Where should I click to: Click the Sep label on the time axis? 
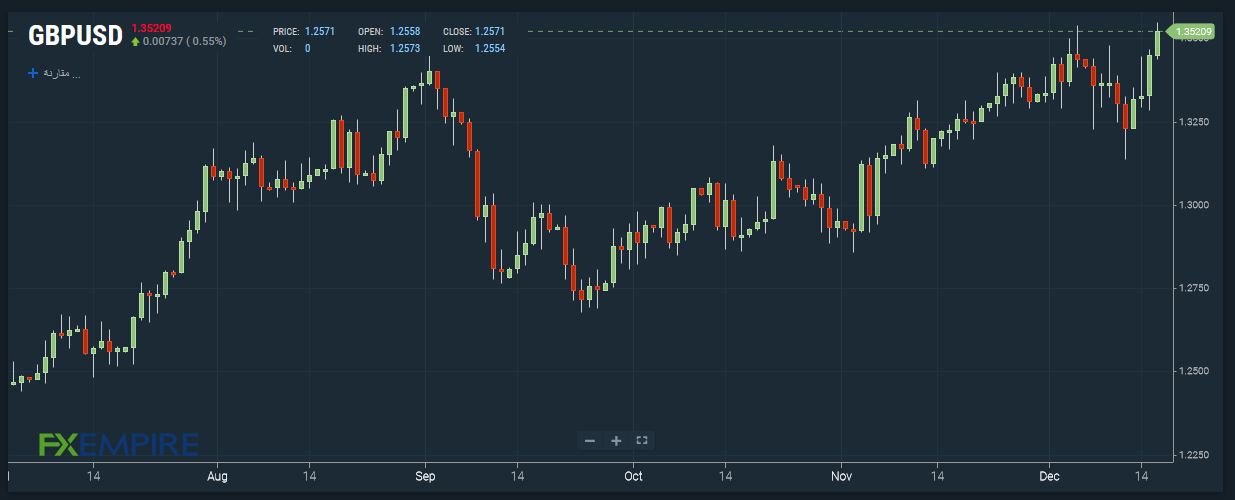coord(425,478)
